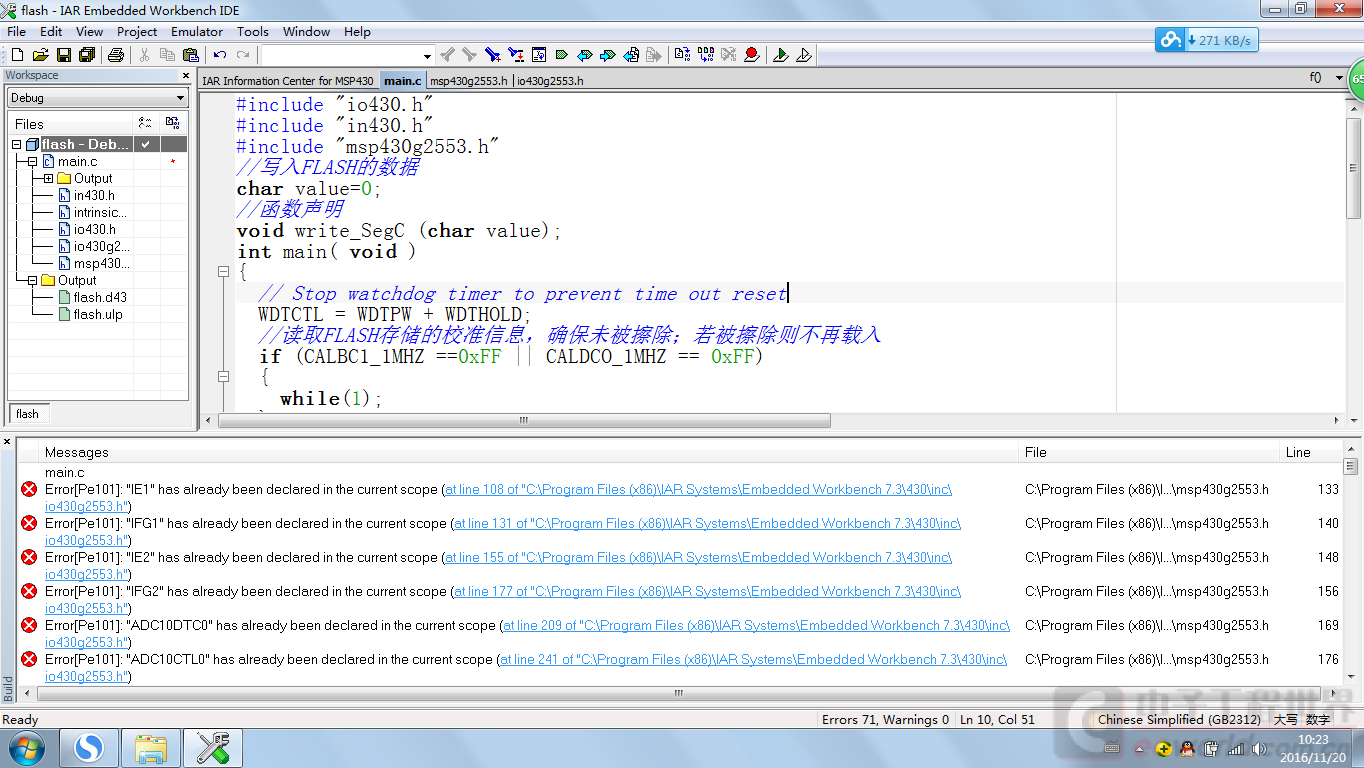Expand the Output folder under main.c
The height and width of the screenshot is (768, 1364).
[x=48, y=178]
